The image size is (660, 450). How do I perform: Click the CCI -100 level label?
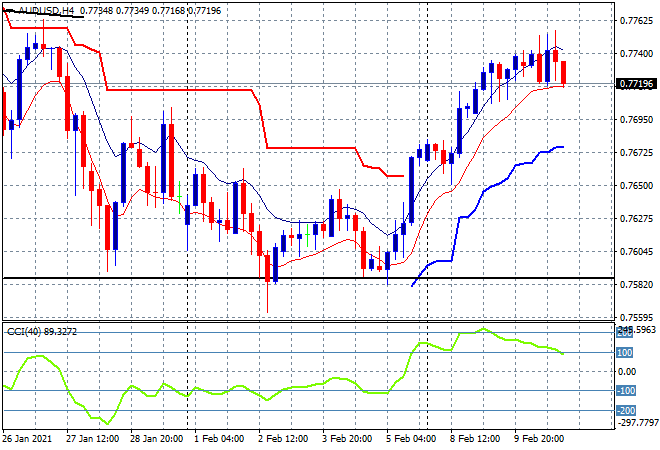pos(626,391)
